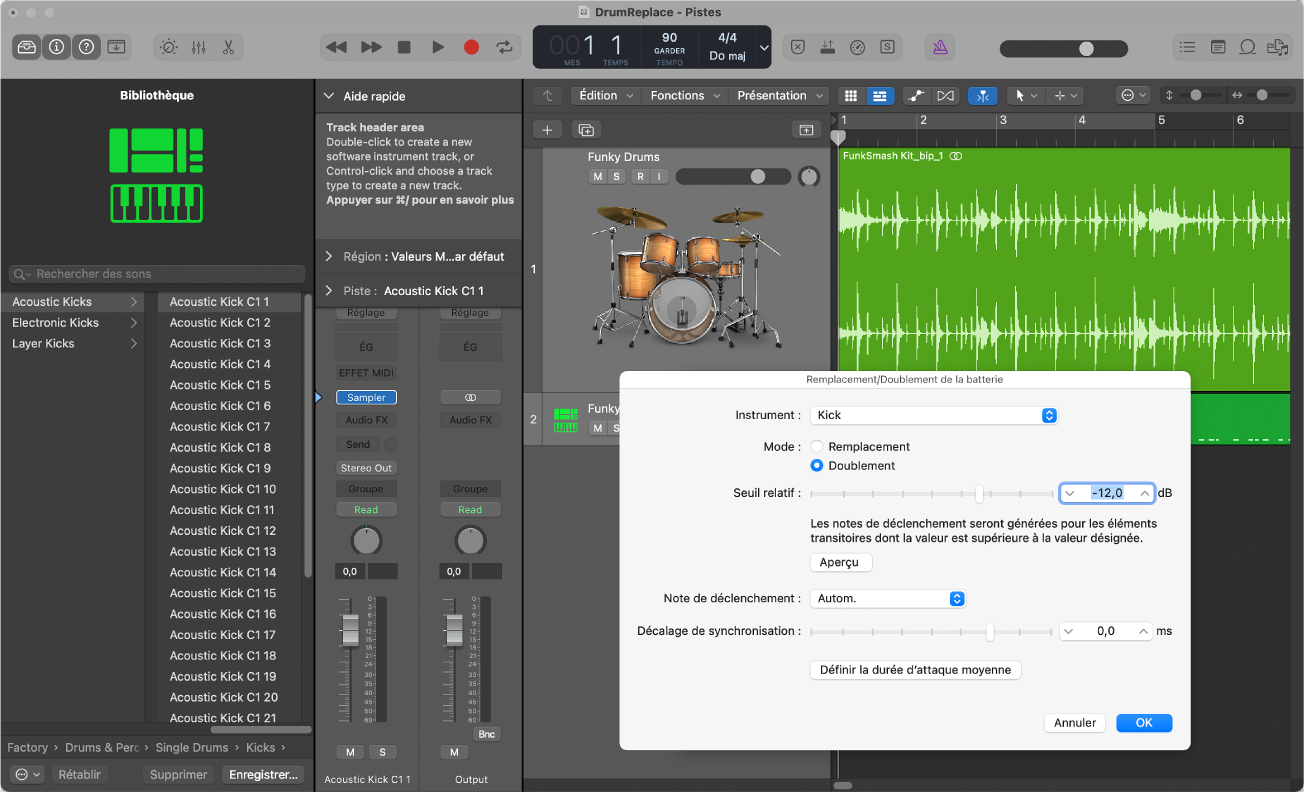The width and height of the screenshot is (1306, 795).
Task: Click the Sampler instrument slot
Action: 366,398
